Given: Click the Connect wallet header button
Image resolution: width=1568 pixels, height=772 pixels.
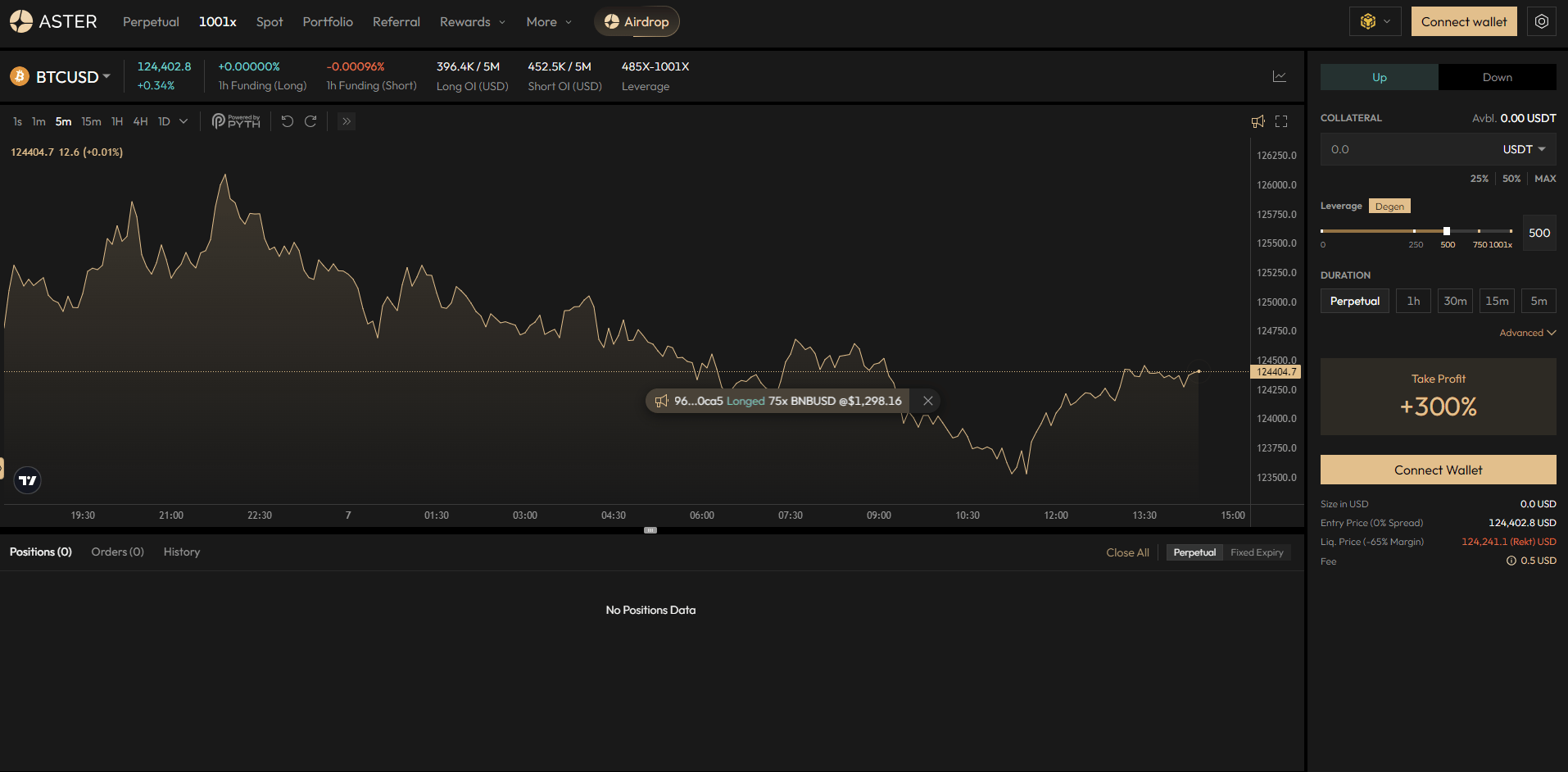Looking at the screenshot, I should pyautogui.click(x=1463, y=21).
